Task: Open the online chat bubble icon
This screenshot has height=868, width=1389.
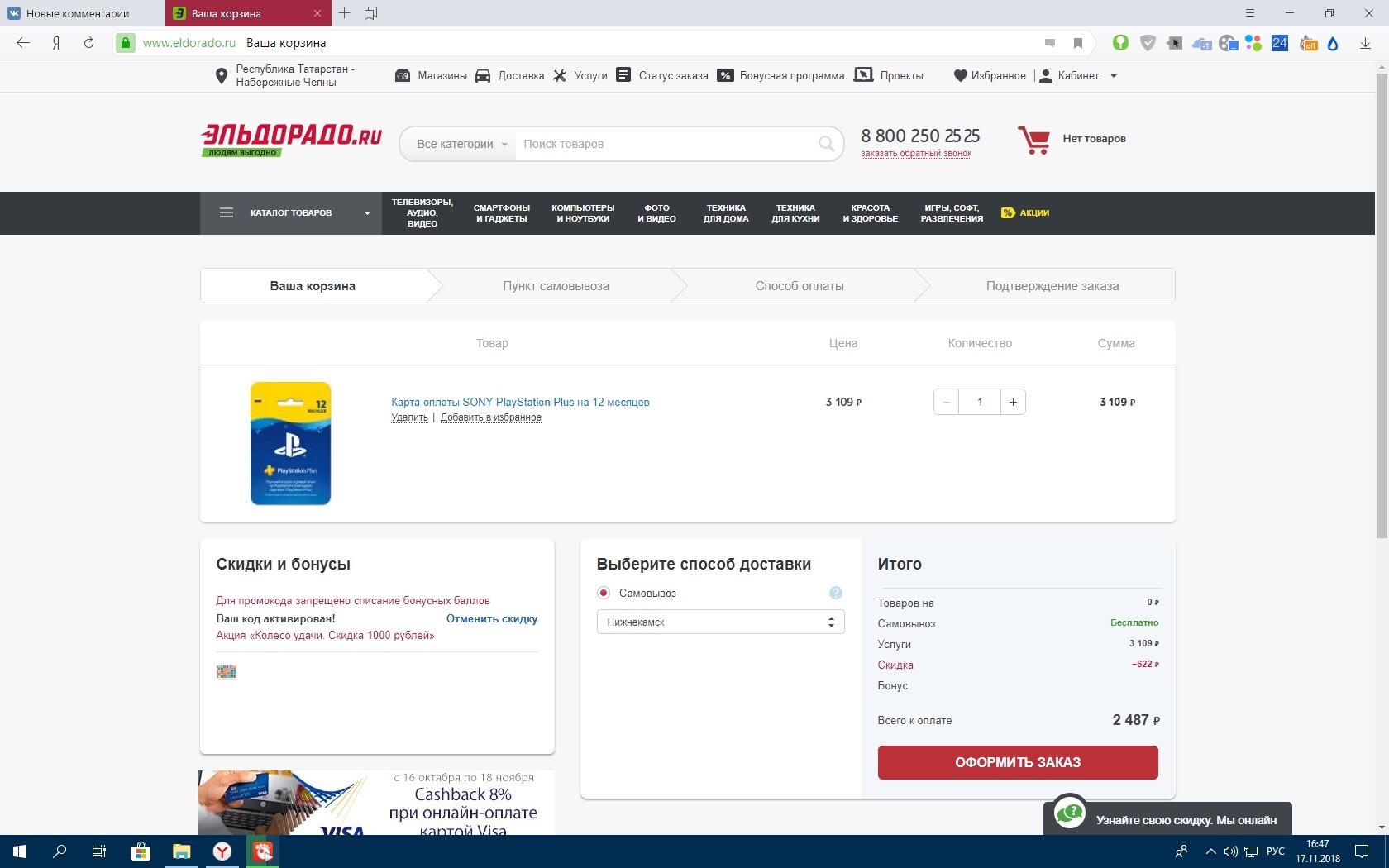Action: pos(1070,813)
